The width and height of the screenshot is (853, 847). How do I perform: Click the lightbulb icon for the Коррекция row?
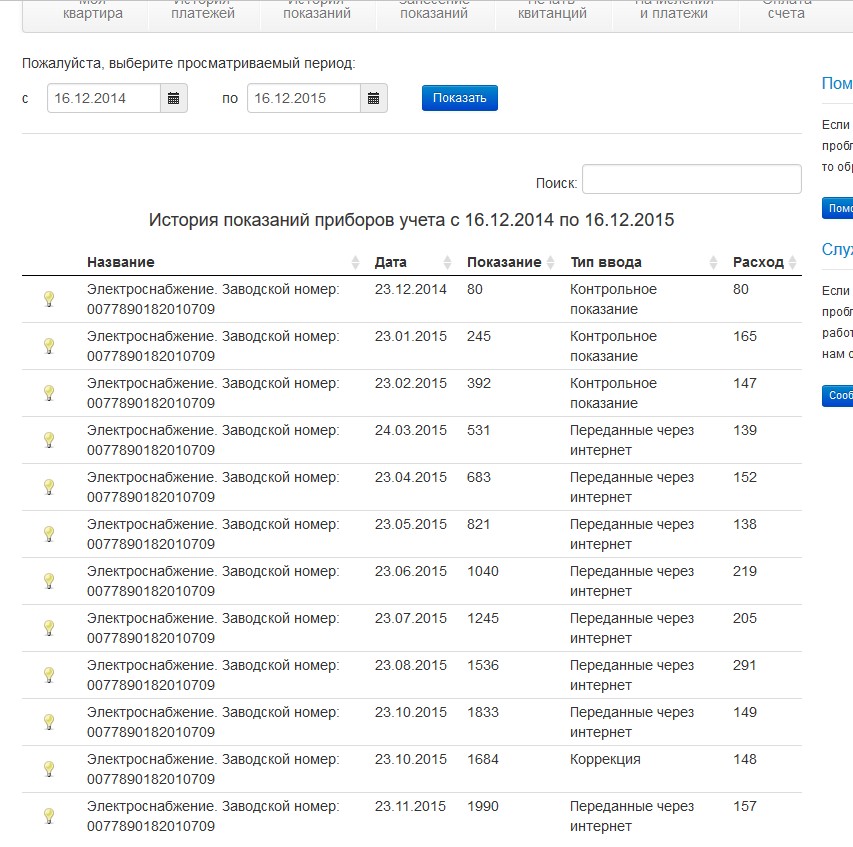48,769
